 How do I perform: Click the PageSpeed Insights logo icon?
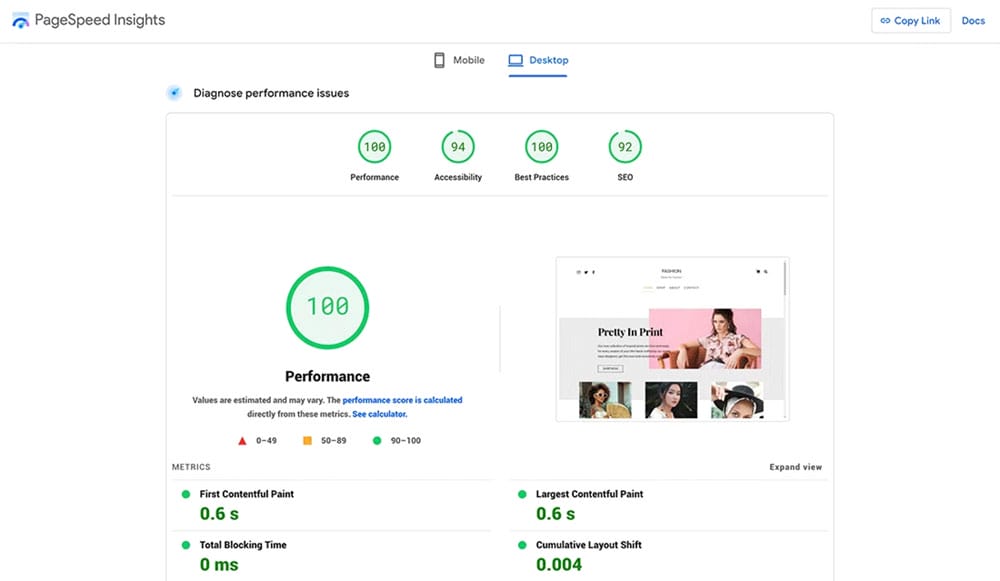point(20,20)
